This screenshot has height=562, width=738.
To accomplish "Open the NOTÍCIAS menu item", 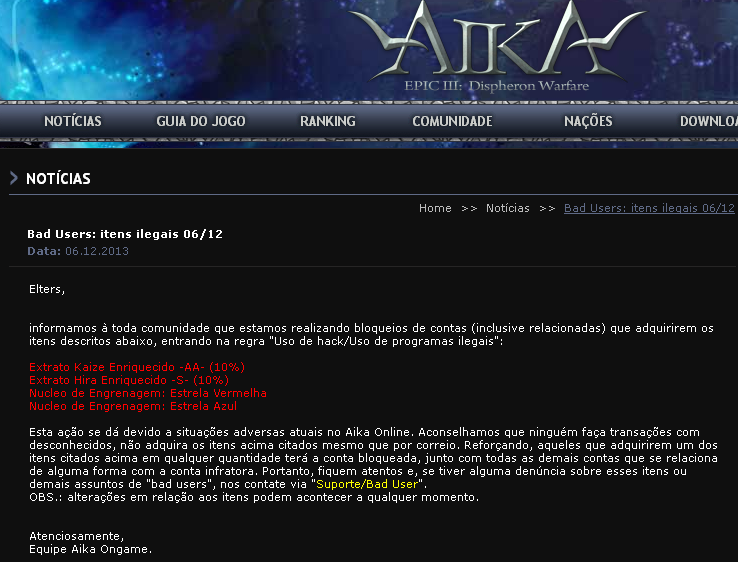I will (x=73, y=121).
